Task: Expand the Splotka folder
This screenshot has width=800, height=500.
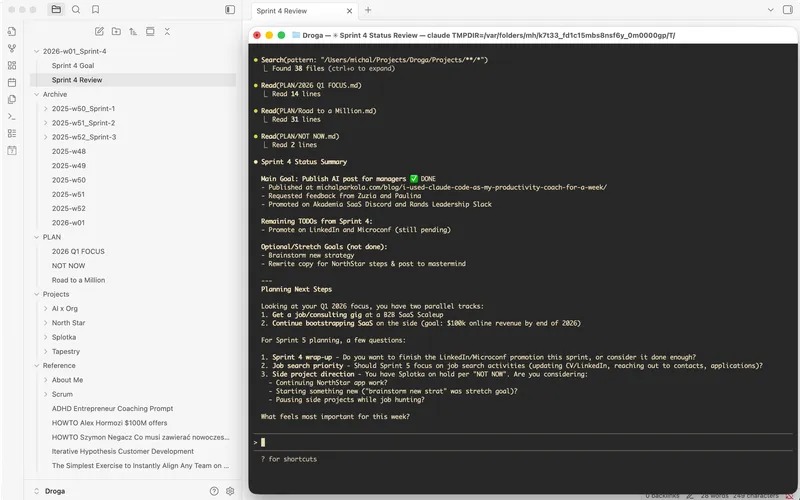Action: coord(45,337)
